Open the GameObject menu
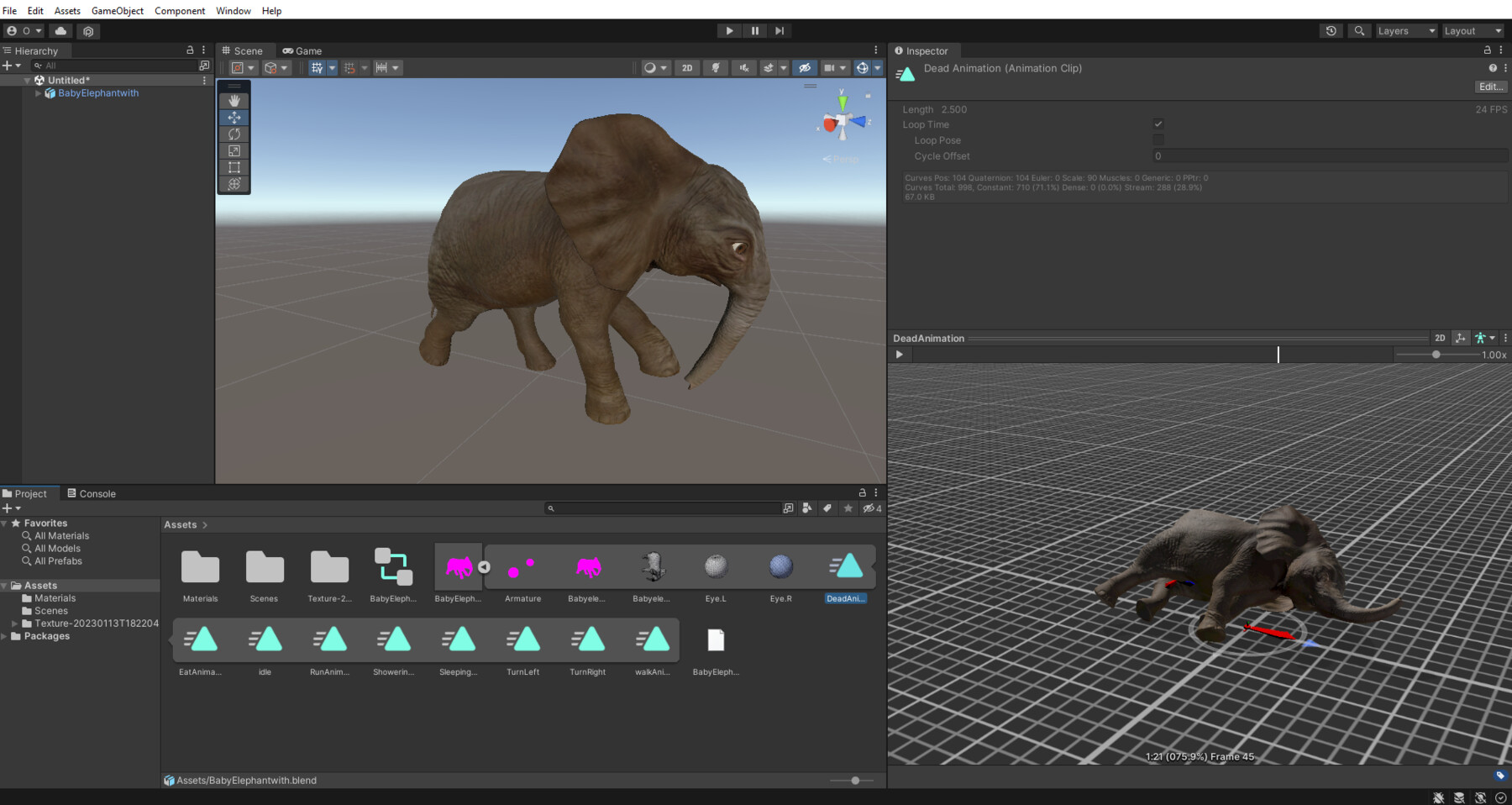Viewport: 1512px width, 805px height. click(117, 11)
